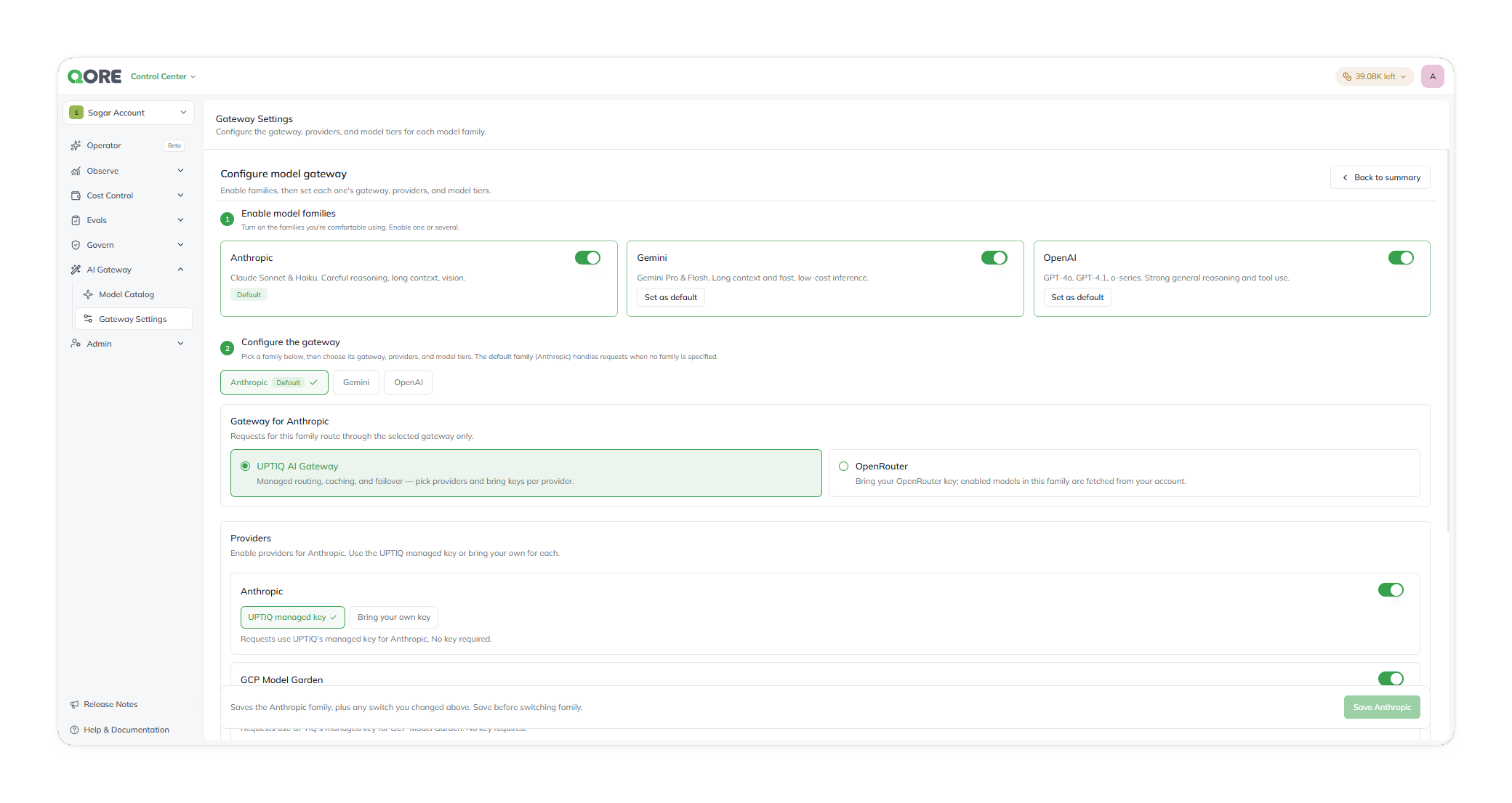Set Gemini as default family
The image size is (1512, 803).
tap(670, 297)
